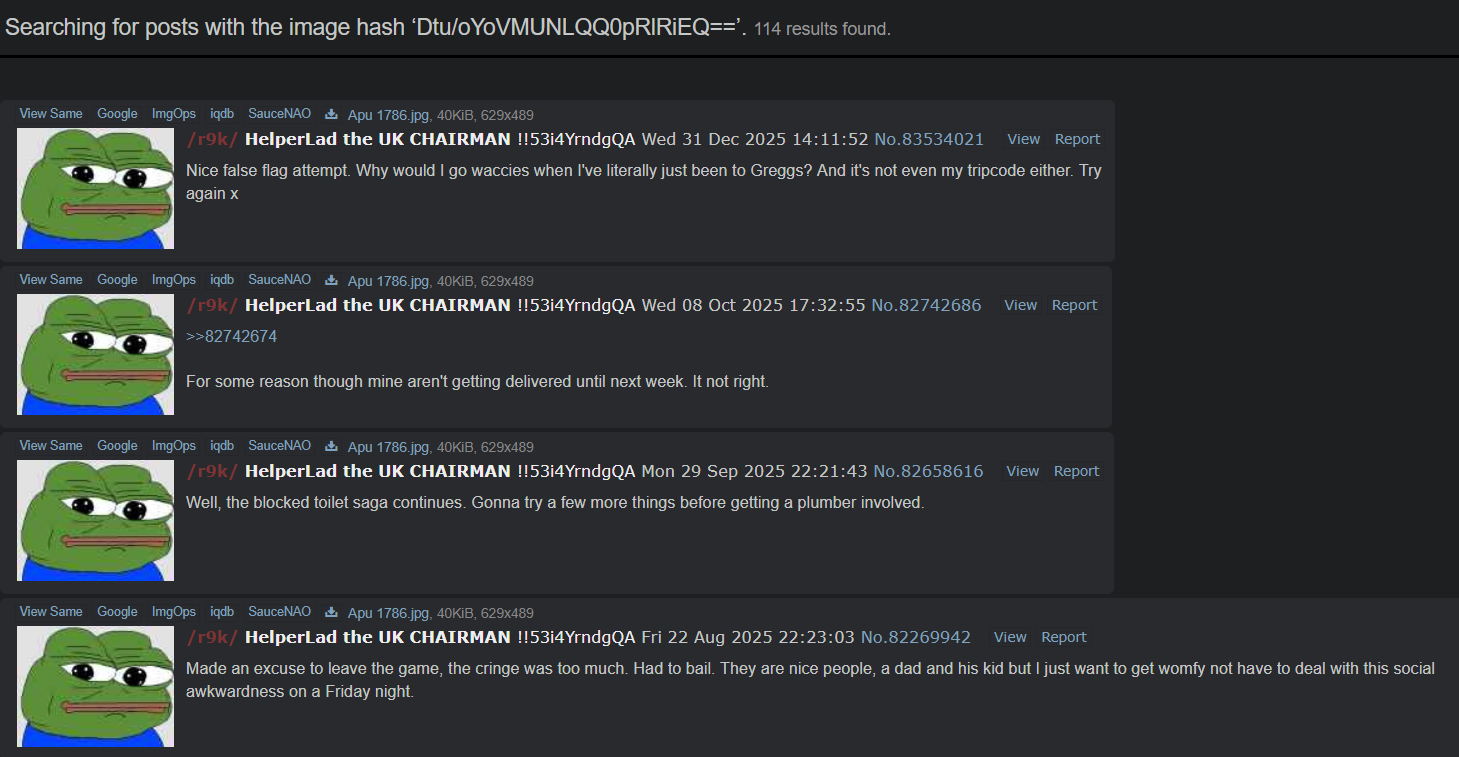
Task: Click post number No.82658616
Action: [928, 471]
